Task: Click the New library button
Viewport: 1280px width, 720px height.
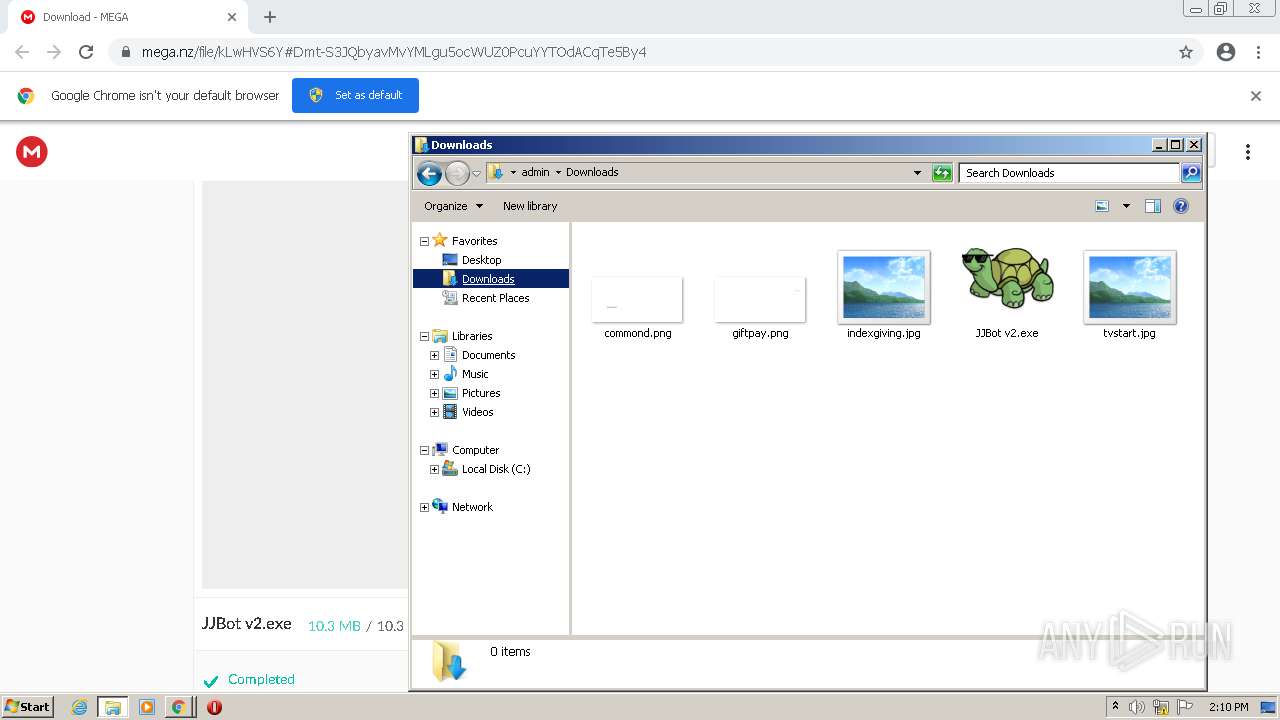Action: (530, 206)
